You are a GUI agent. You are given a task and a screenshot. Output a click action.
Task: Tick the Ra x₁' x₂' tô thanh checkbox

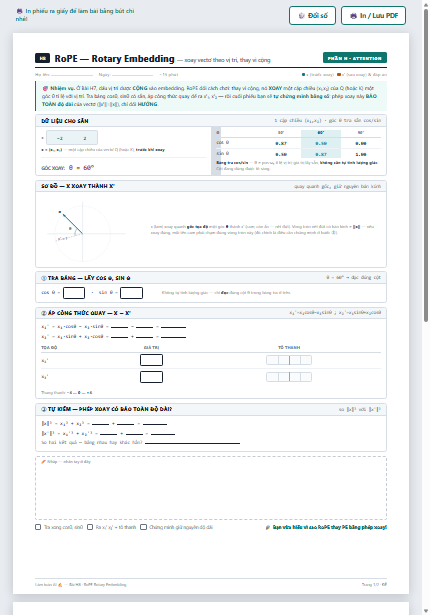[90, 527]
